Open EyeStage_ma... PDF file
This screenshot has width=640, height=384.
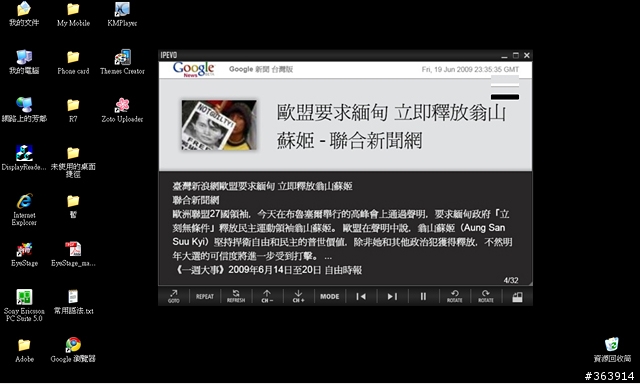[73, 254]
